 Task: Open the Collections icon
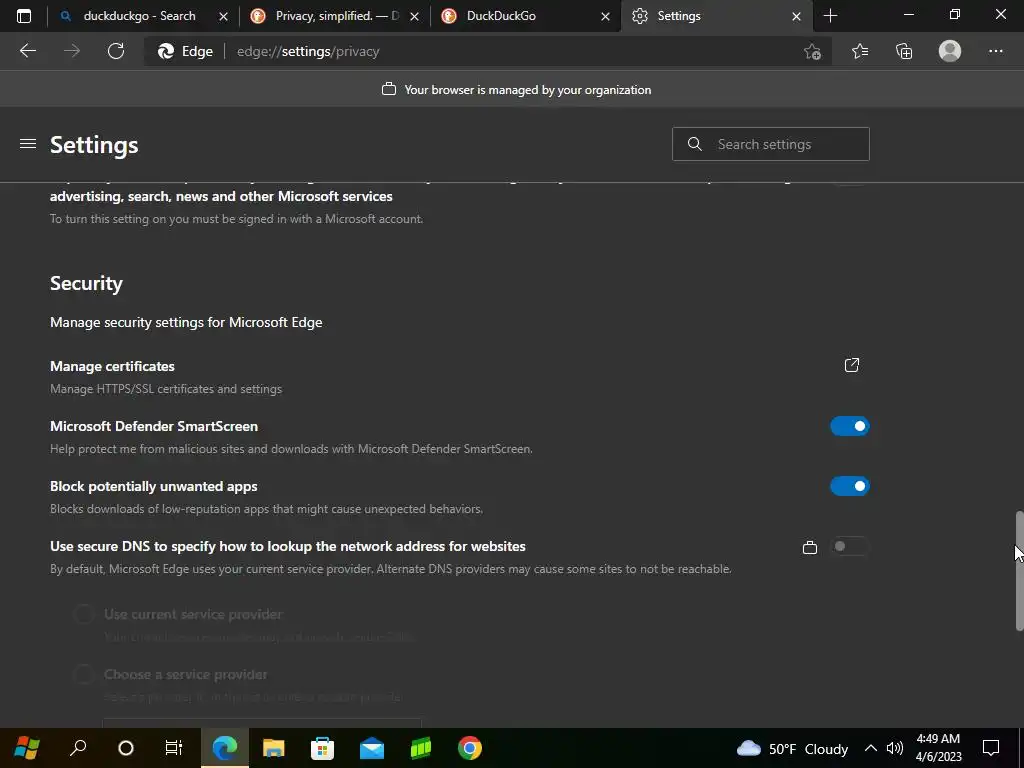(904, 51)
